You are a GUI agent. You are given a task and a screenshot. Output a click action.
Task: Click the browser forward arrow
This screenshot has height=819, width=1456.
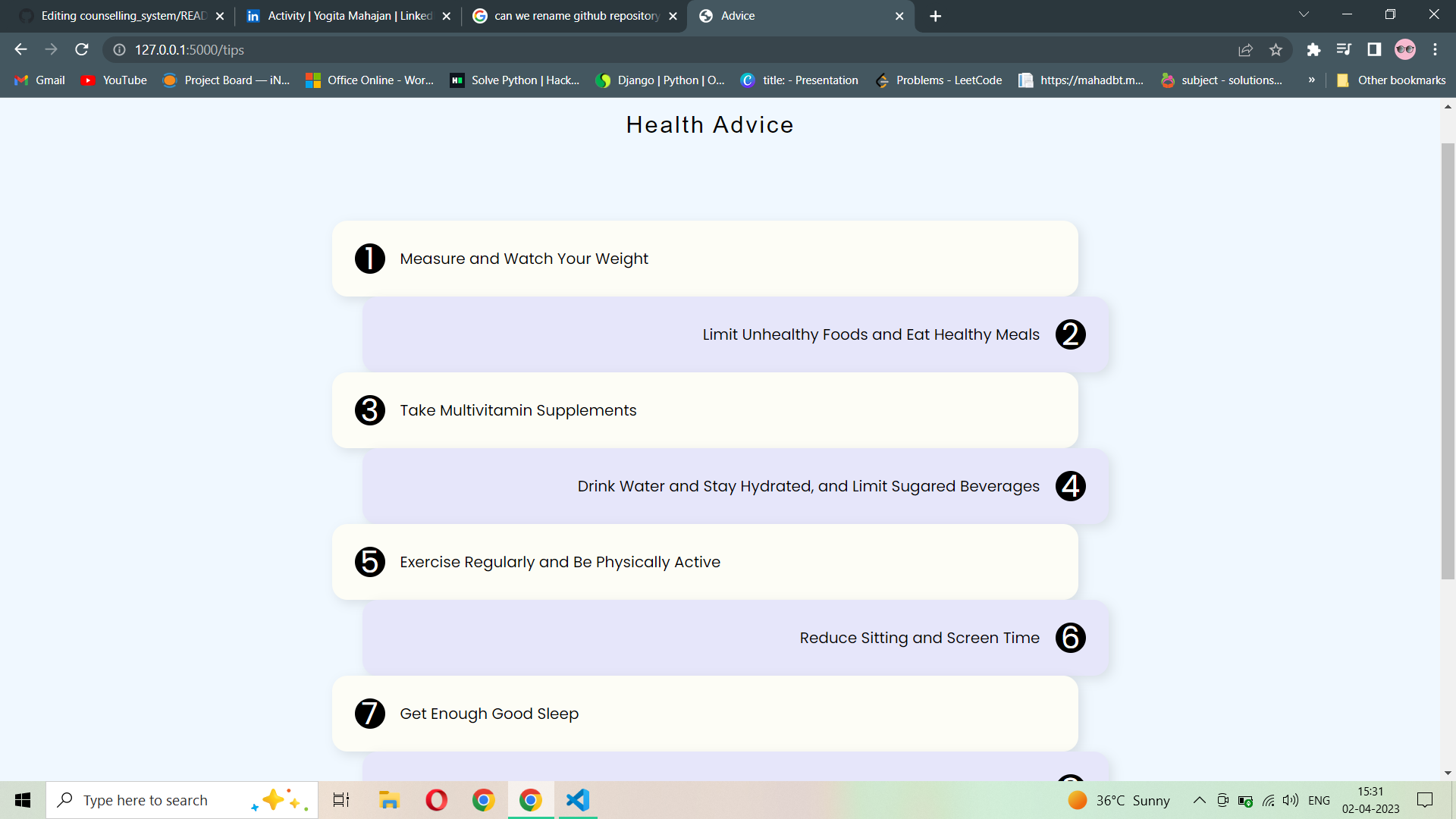[x=51, y=49]
